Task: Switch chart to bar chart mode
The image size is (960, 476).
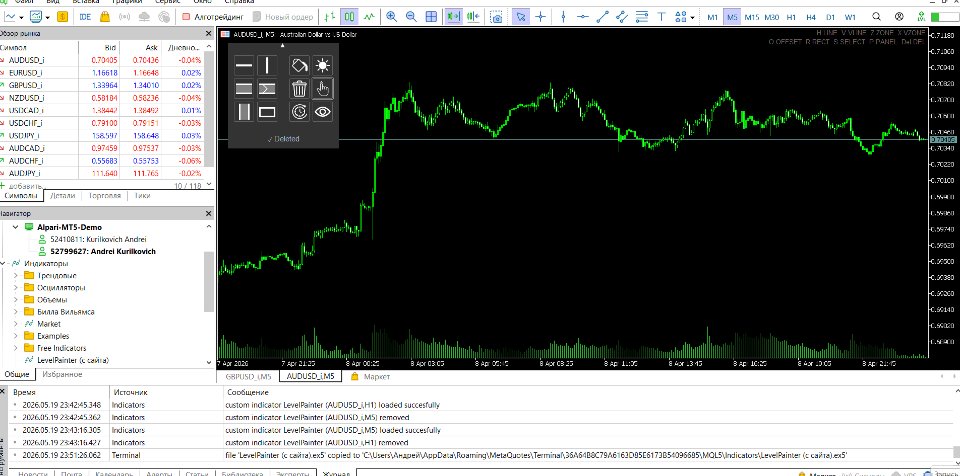Action: (330, 17)
